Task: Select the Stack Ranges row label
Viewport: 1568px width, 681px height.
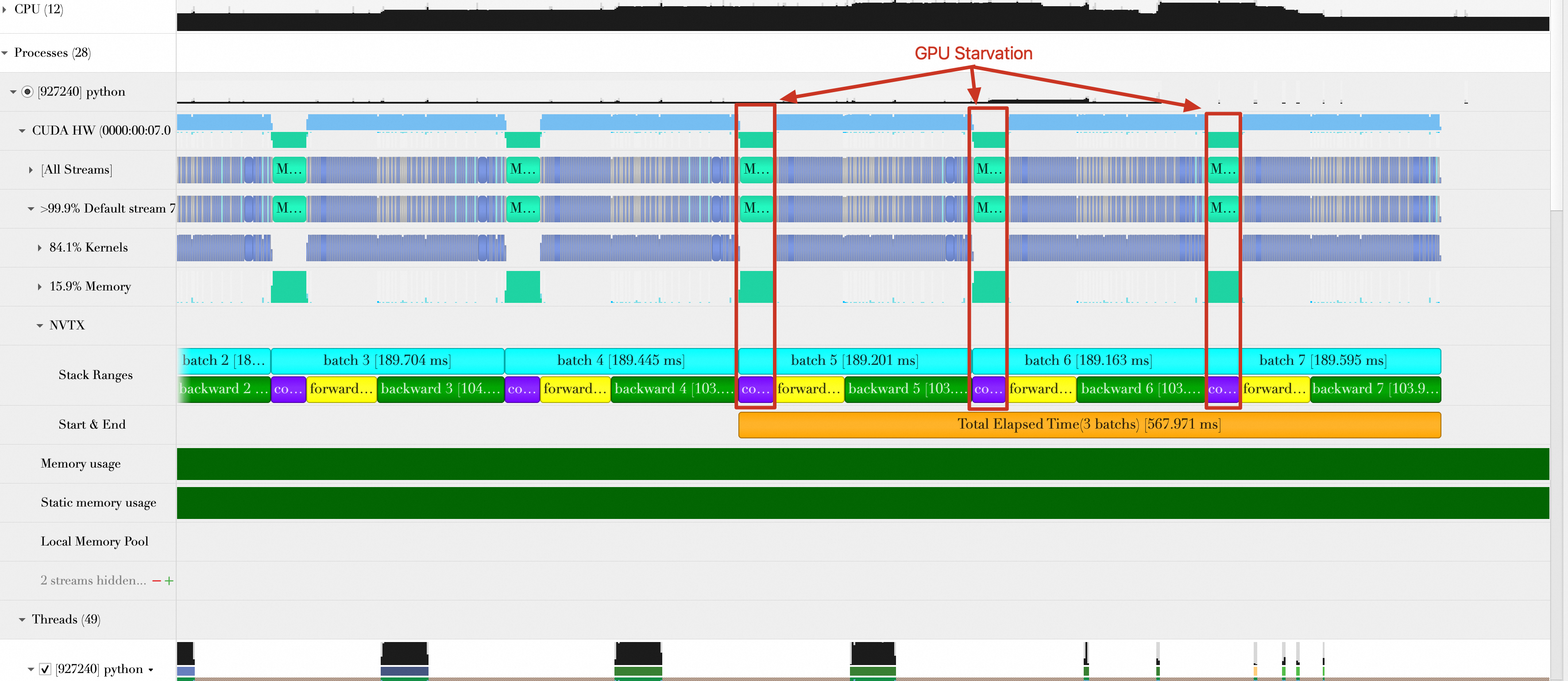Action: (95, 375)
